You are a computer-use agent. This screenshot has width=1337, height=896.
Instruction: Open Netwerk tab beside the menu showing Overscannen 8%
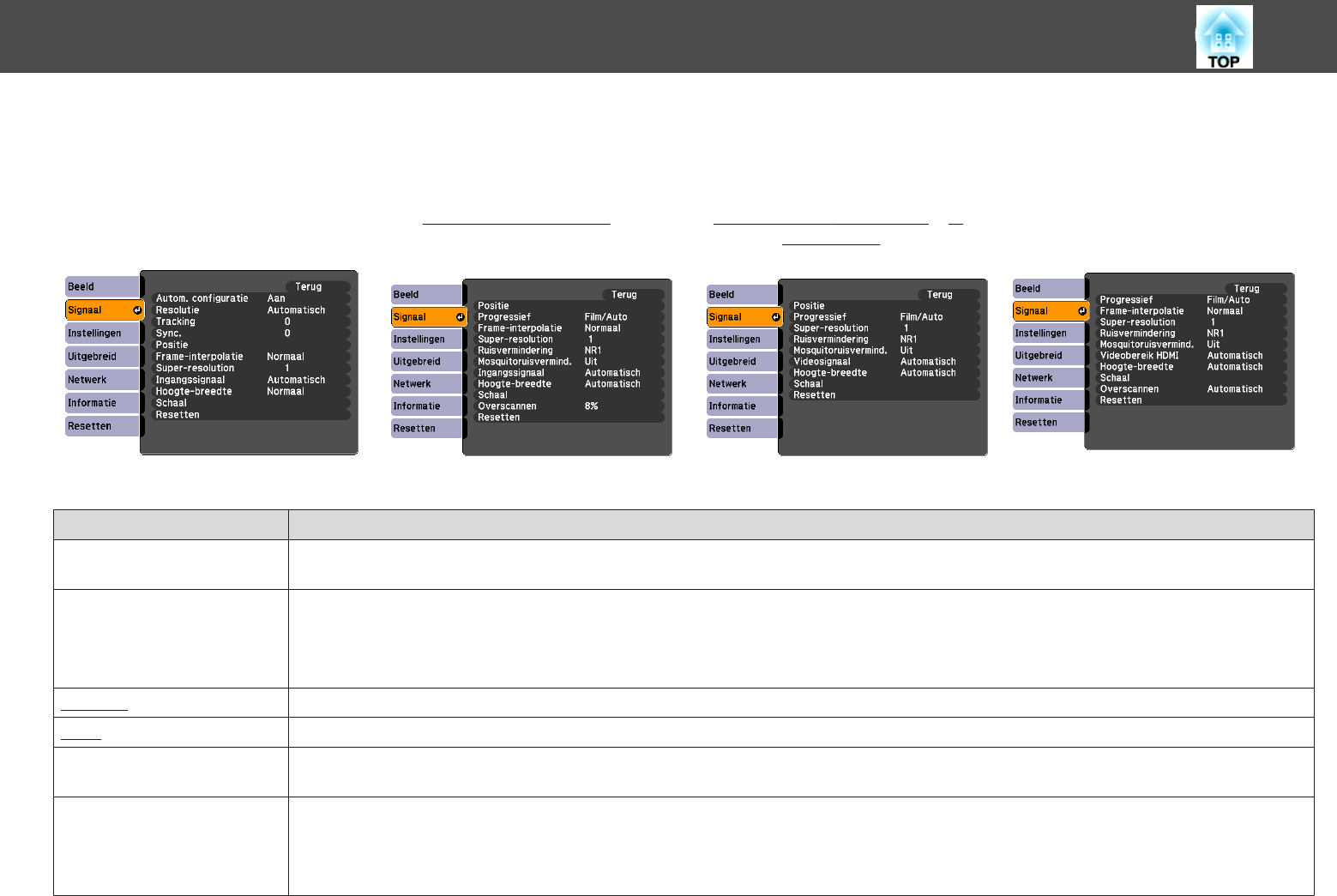tap(426, 383)
